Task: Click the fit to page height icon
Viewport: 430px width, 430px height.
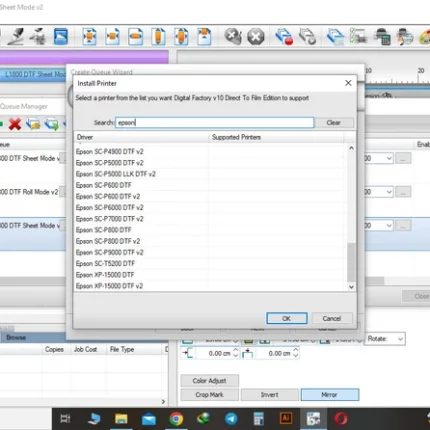Action: click(158, 36)
